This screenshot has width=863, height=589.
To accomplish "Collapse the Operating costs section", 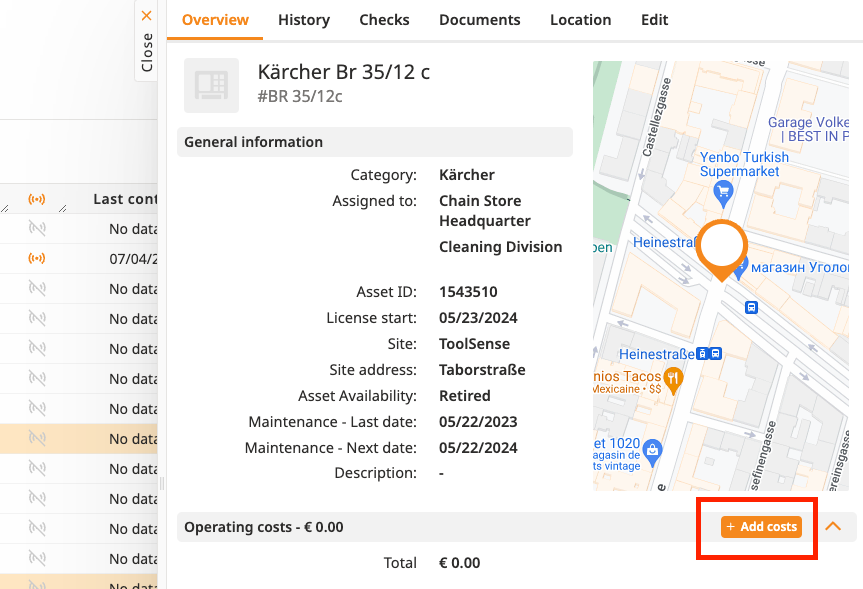I will coord(833,526).
